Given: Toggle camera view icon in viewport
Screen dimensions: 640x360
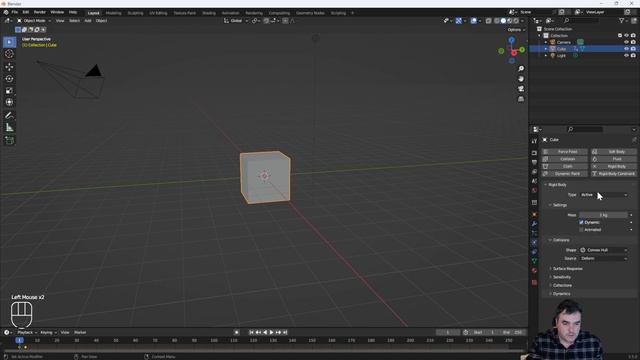Looking at the screenshot, I should pyautogui.click(x=521, y=89).
